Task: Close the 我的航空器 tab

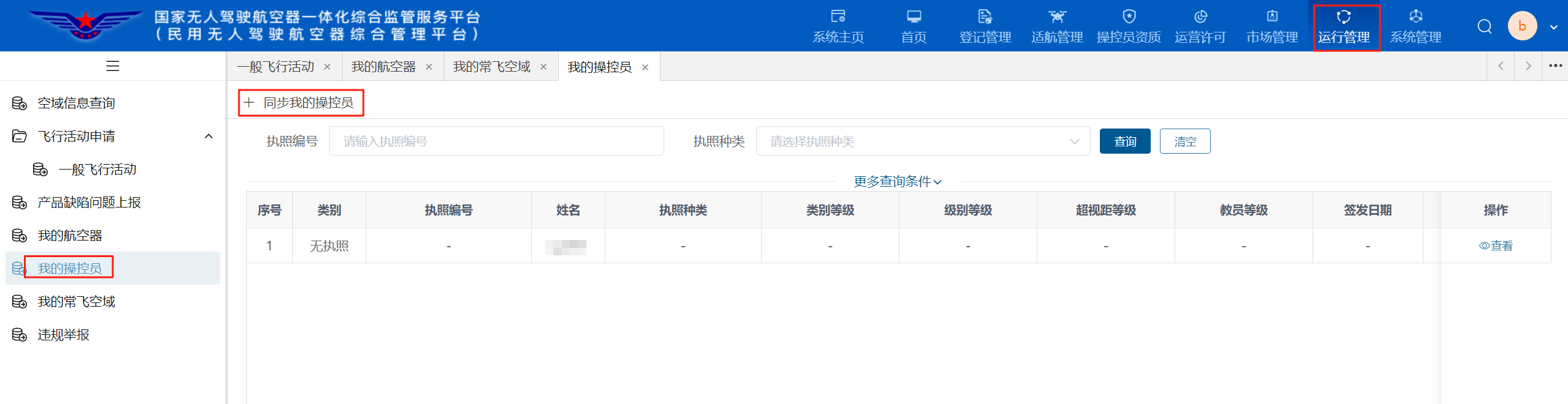Action: click(x=429, y=67)
